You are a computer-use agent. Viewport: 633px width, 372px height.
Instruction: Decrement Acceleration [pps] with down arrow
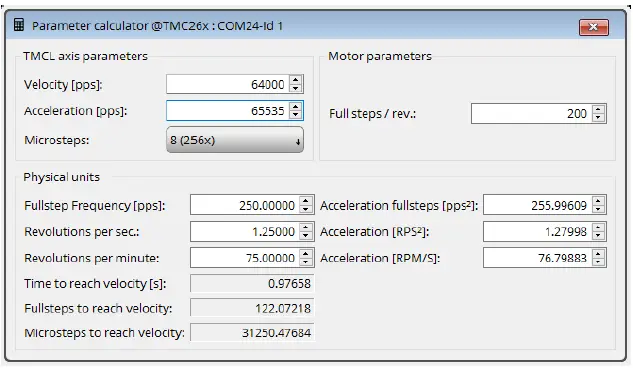click(296, 115)
